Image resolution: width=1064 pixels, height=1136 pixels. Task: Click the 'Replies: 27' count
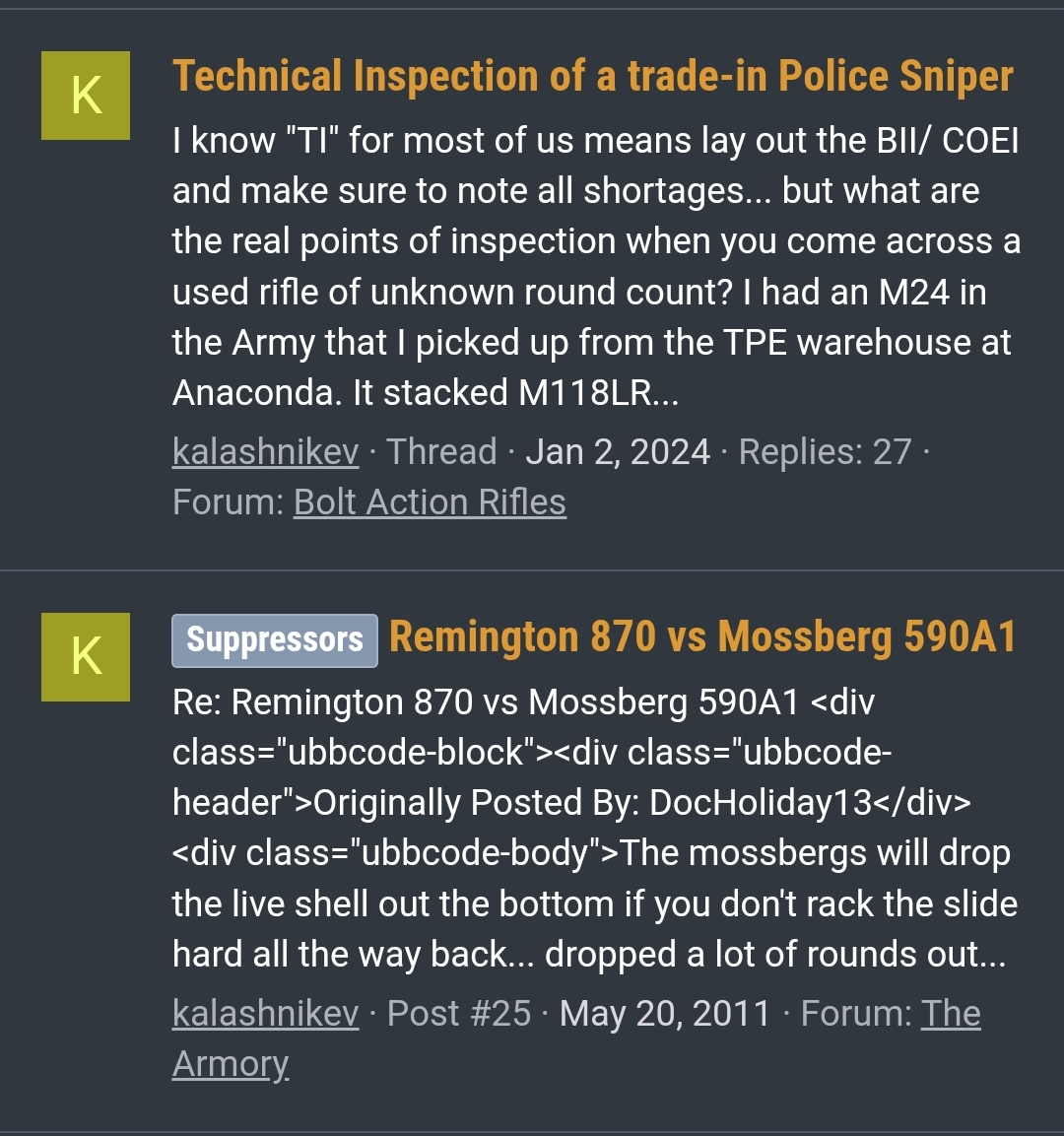[x=825, y=452]
